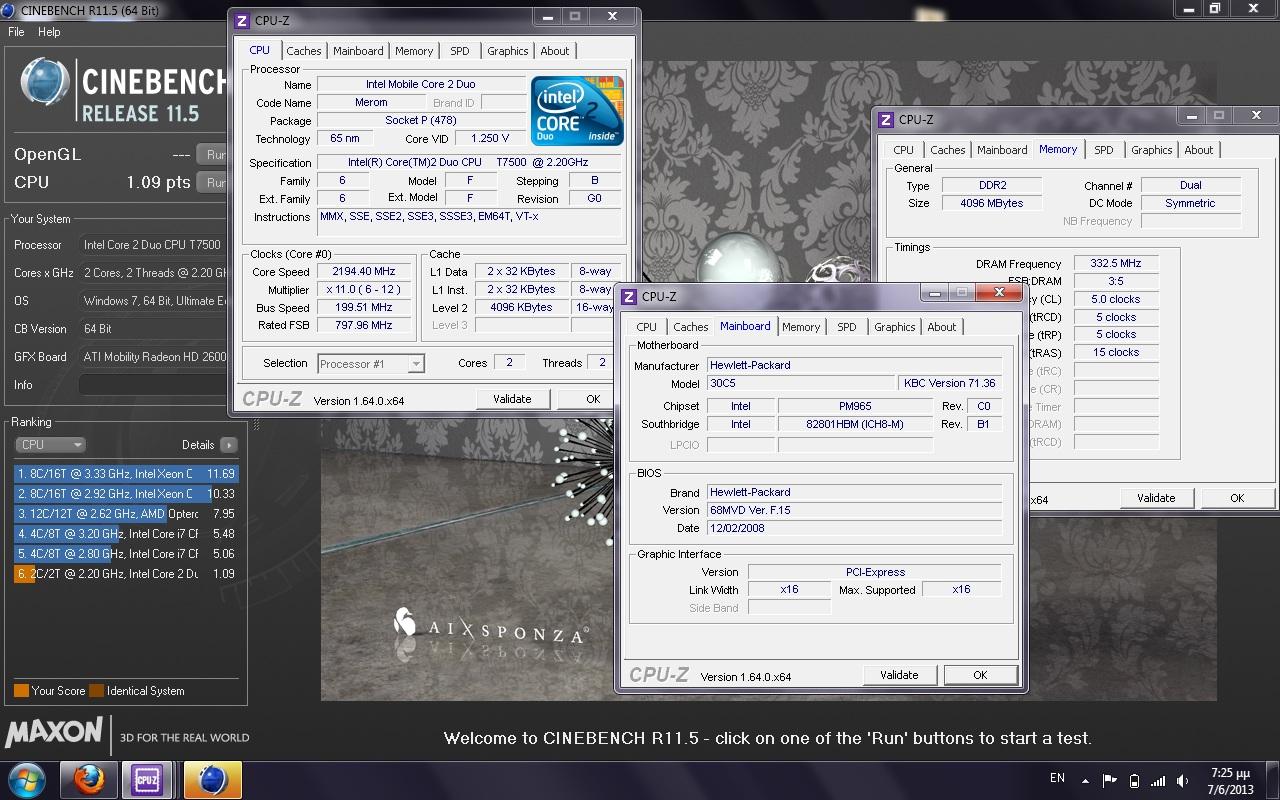The image size is (1280, 800).
Task: Open the volume speaker tray icon
Action: (x=1184, y=781)
